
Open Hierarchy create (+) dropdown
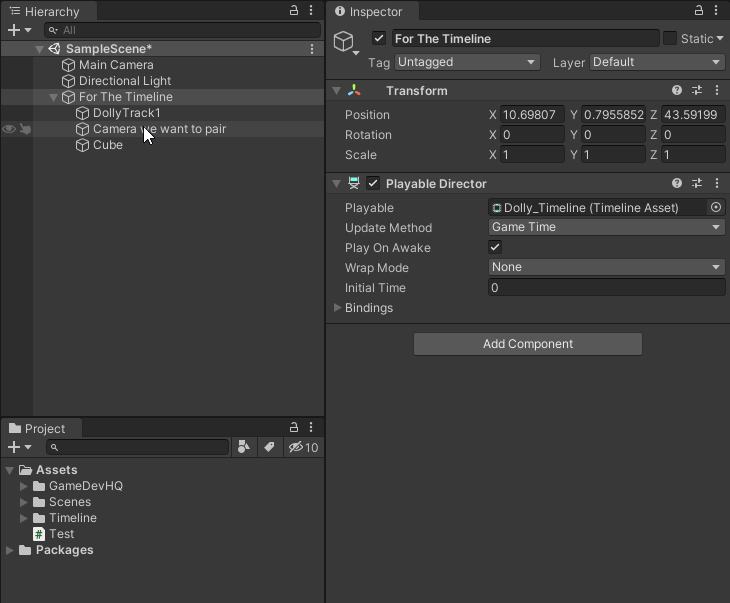(20, 30)
